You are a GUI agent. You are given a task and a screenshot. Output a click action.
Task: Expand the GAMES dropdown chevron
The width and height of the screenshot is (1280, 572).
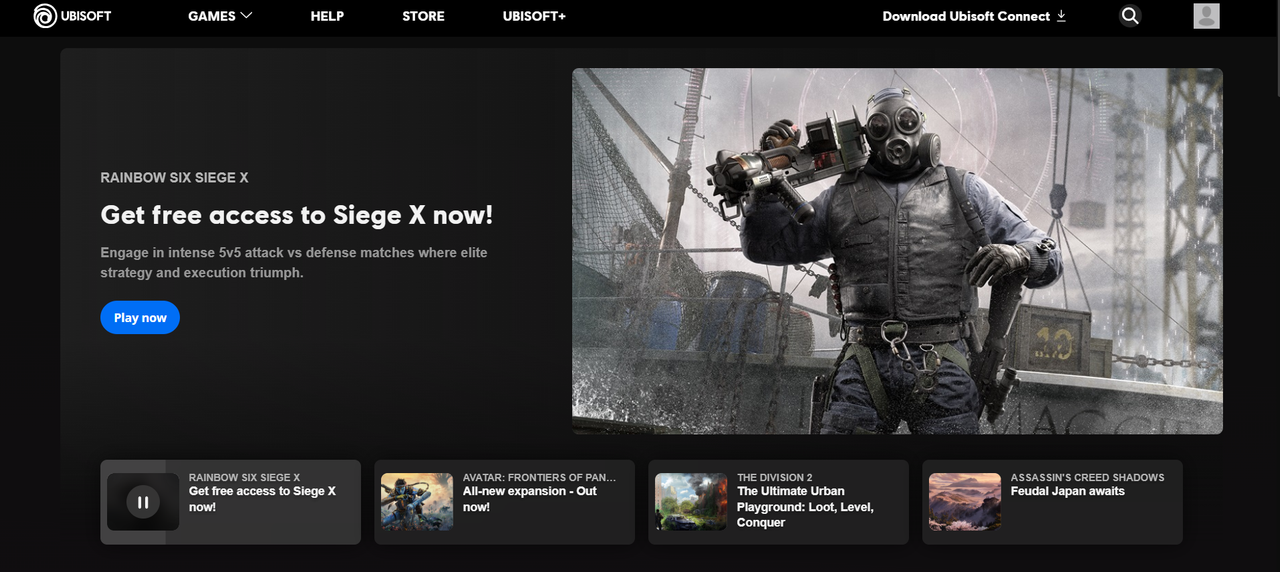click(x=246, y=15)
